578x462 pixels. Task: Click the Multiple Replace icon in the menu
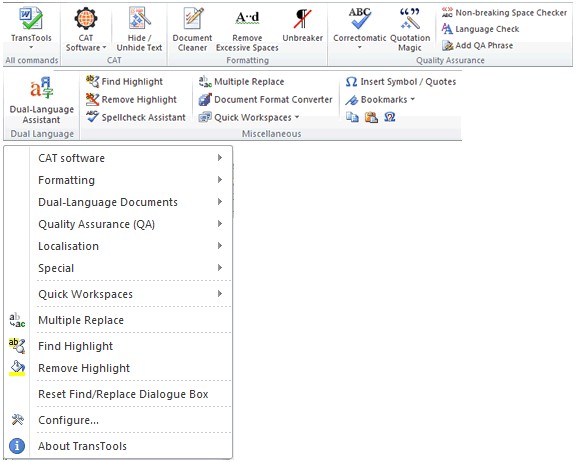pyautogui.click(x=17, y=320)
